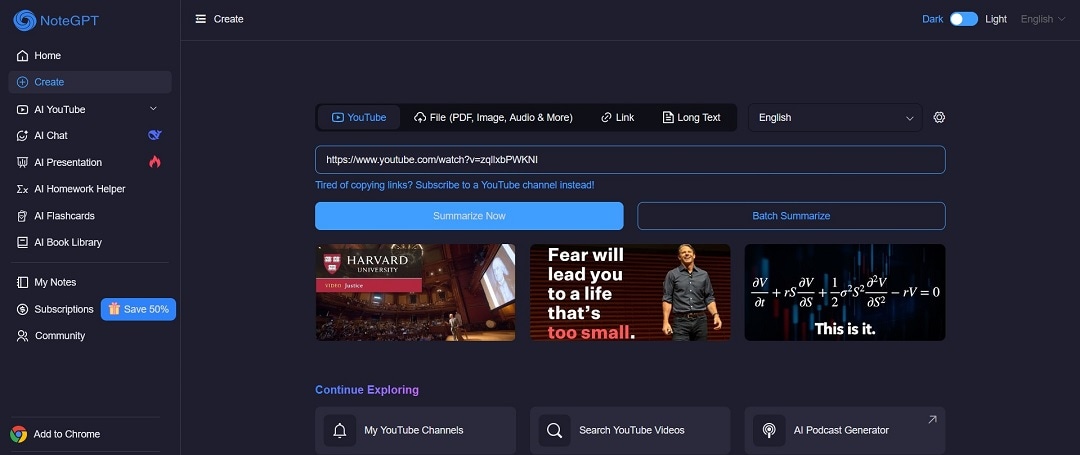Select the File (PDF, Image, Audio & More) tab
This screenshot has width=1080, height=455.
[x=493, y=118]
